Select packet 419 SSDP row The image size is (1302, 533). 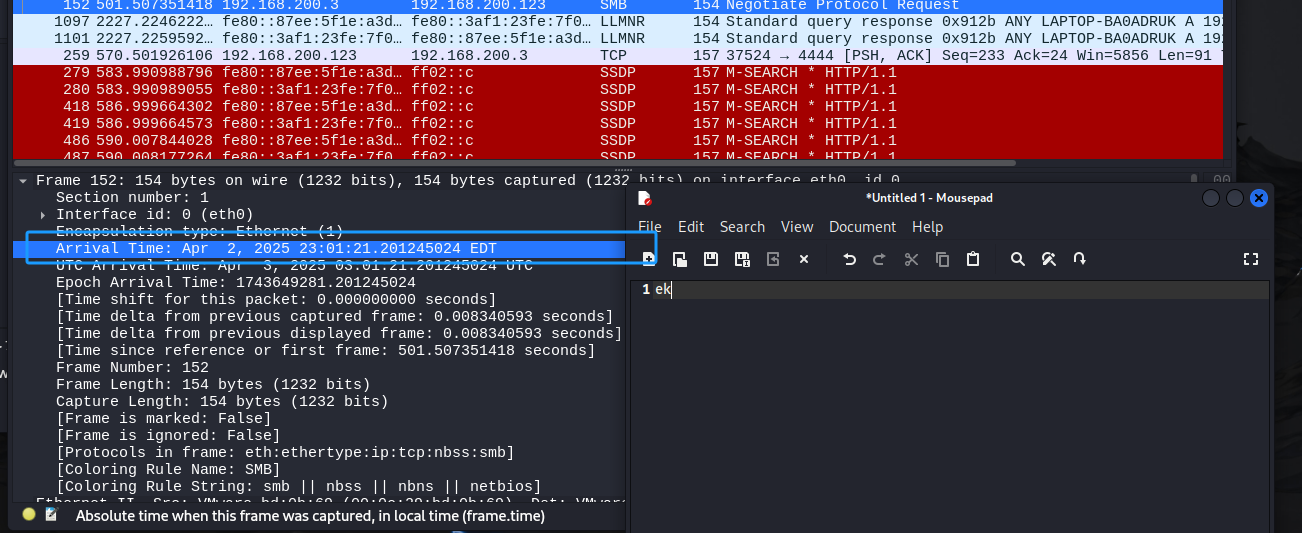617,123
